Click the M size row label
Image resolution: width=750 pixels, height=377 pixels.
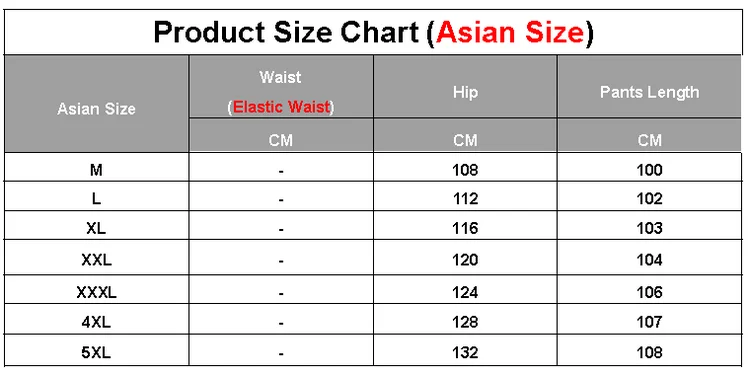click(96, 170)
